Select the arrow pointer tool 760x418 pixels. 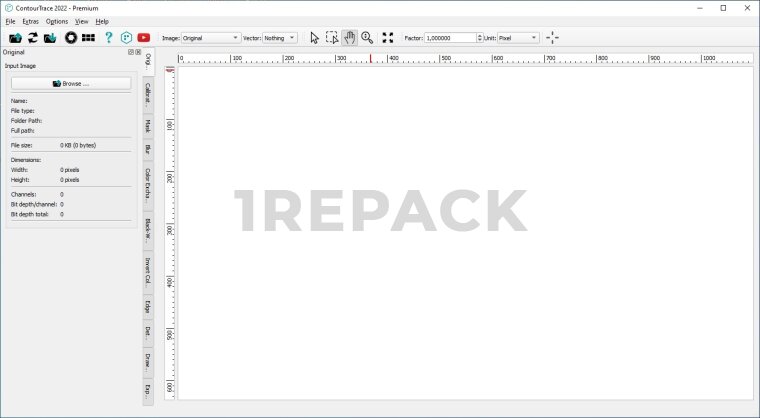(x=314, y=37)
